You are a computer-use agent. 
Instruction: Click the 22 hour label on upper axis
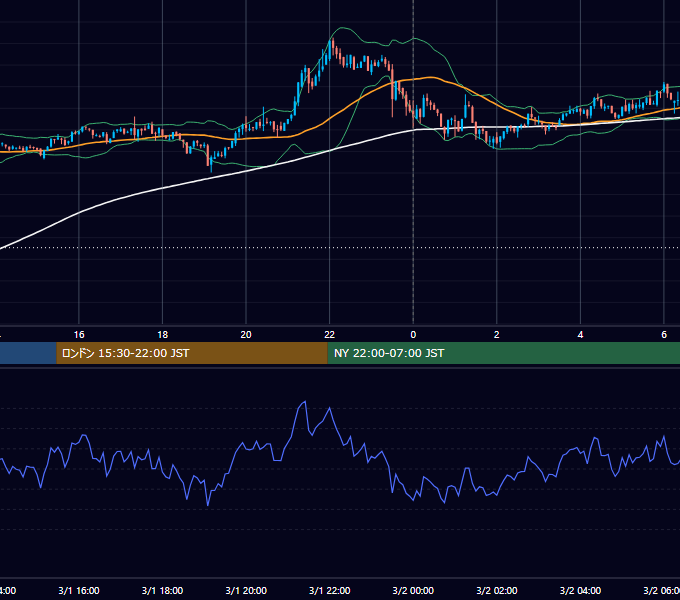point(330,335)
